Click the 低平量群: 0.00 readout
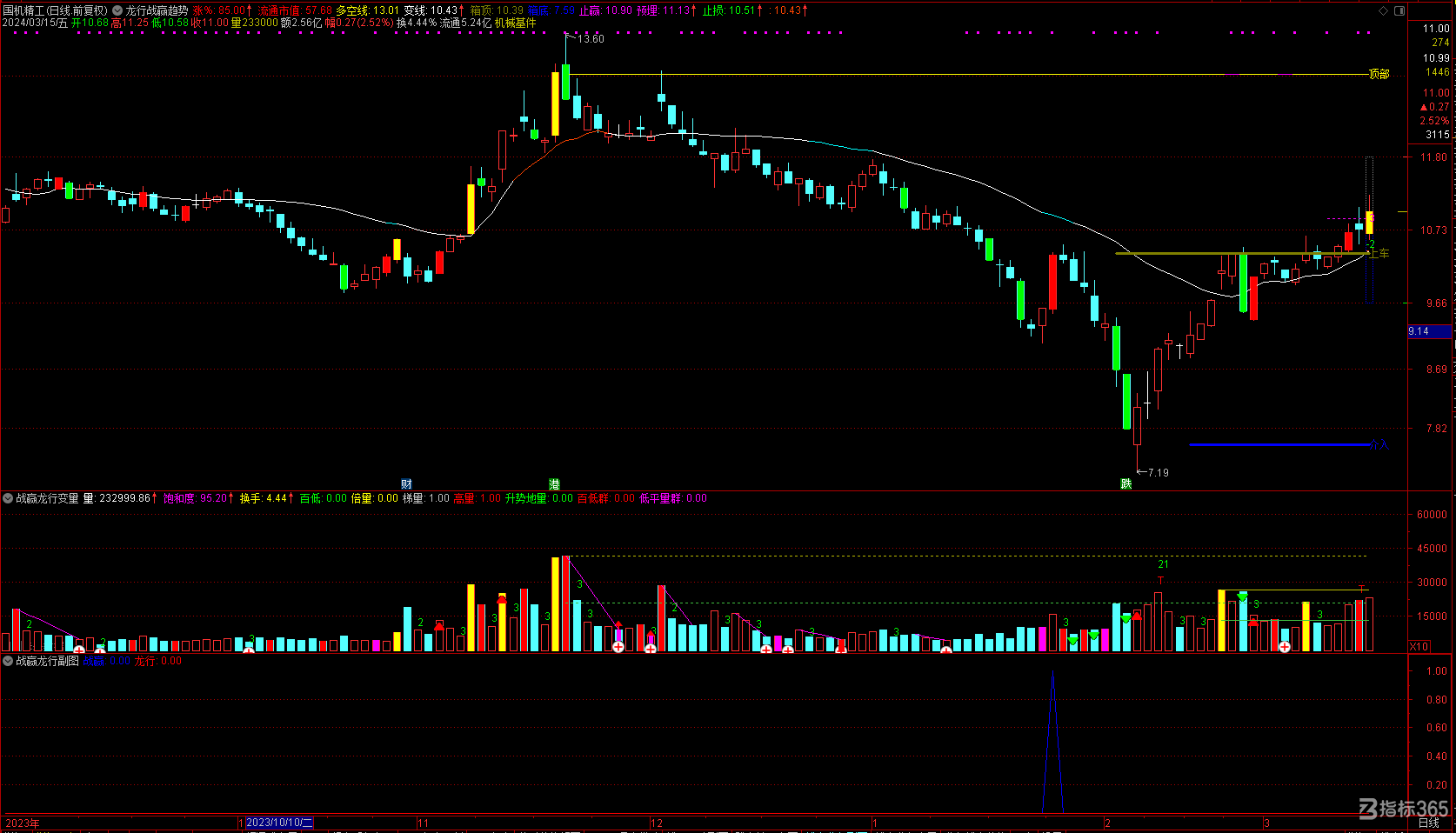This screenshot has height=833, width=1456. click(x=673, y=498)
